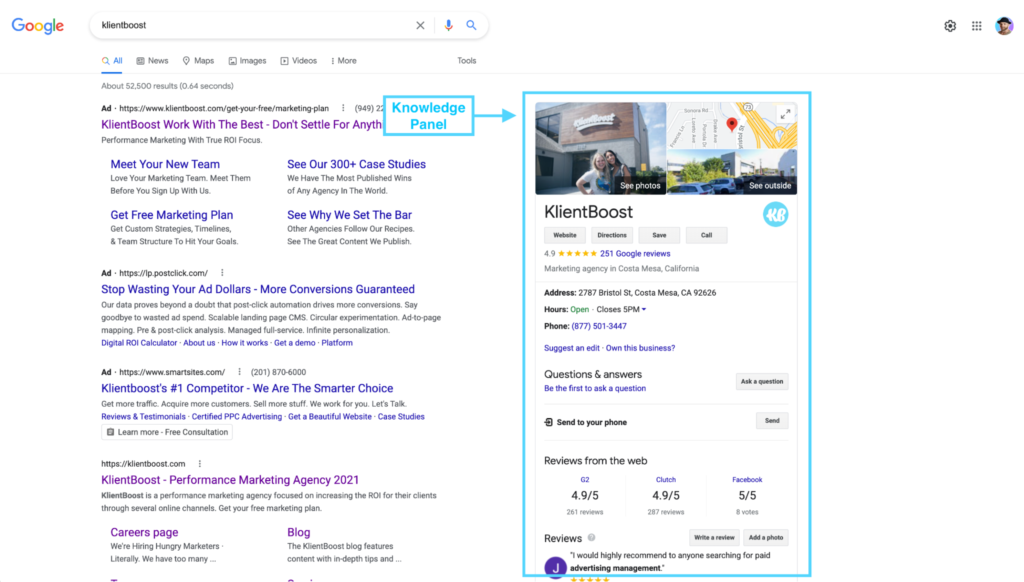The height and width of the screenshot is (582, 1024).
Task: Open options for klientboost.com organic result
Action: pyautogui.click(x=200, y=464)
